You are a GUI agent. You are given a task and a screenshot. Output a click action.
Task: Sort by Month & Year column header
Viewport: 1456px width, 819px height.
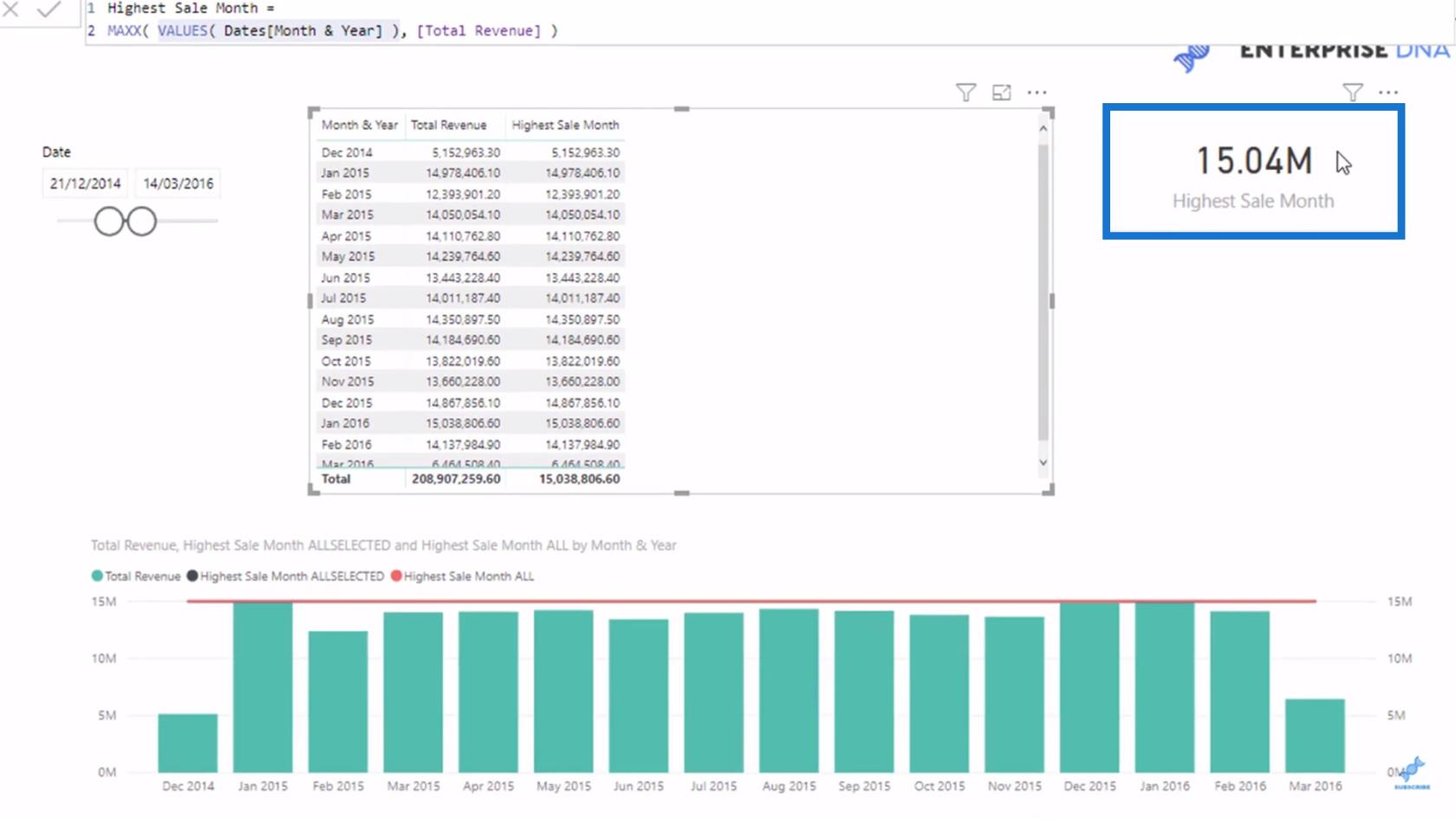pyautogui.click(x=360, y=125)
